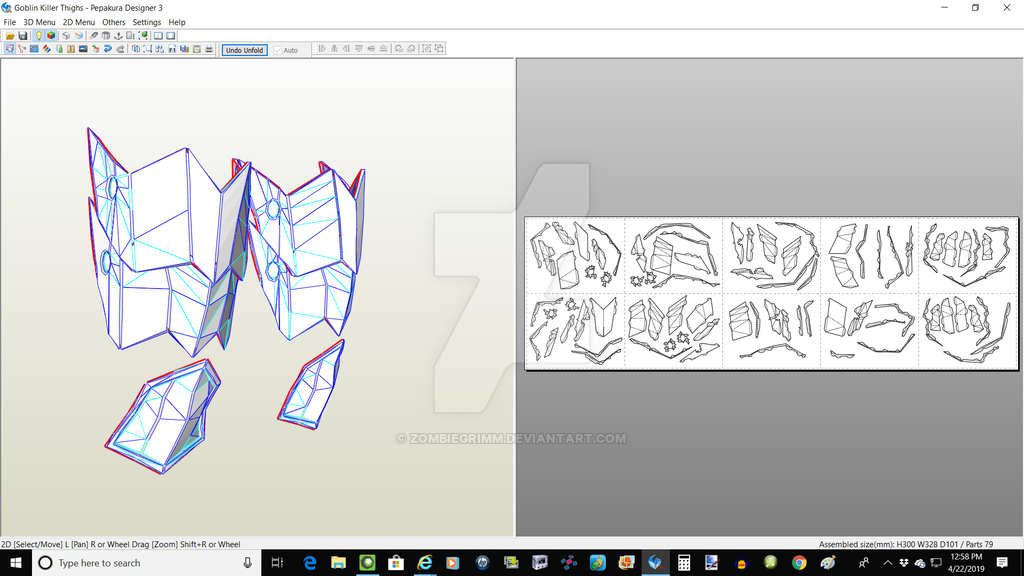This screenshot has width=1024, height=576.
Task: Open the Settings menu
Action: click(147, 22)
